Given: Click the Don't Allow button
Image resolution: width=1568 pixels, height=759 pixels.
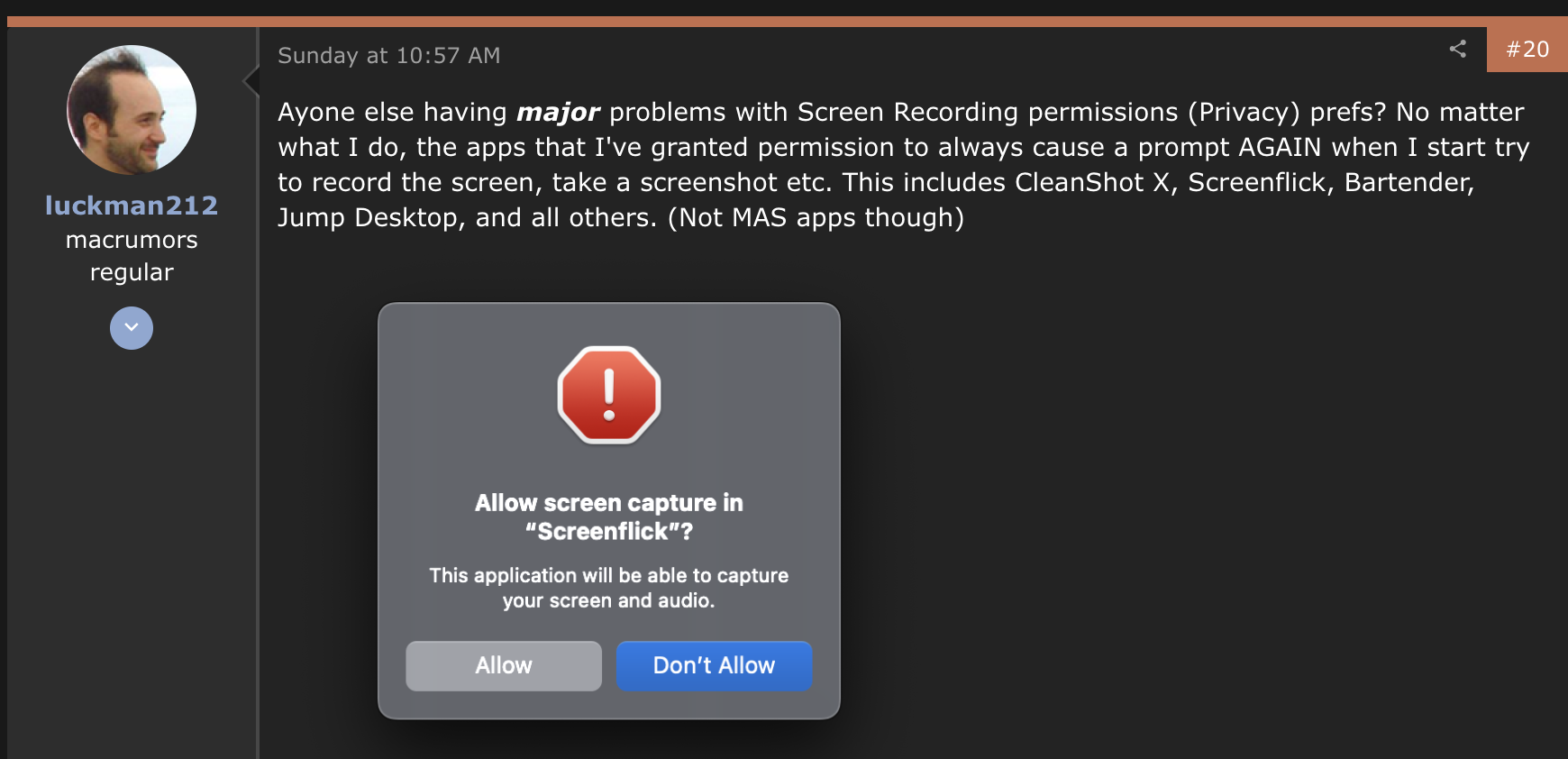Looking at the screenshot, I should [714, 666].
